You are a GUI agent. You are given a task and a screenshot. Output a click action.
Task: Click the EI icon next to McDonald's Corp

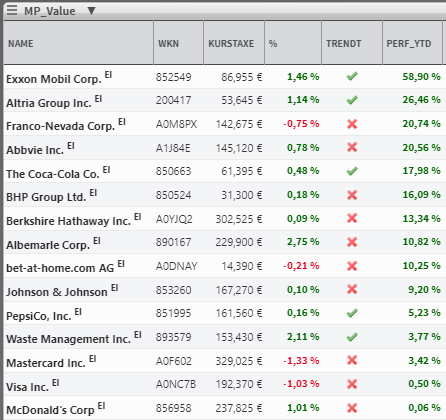point(101,406)
